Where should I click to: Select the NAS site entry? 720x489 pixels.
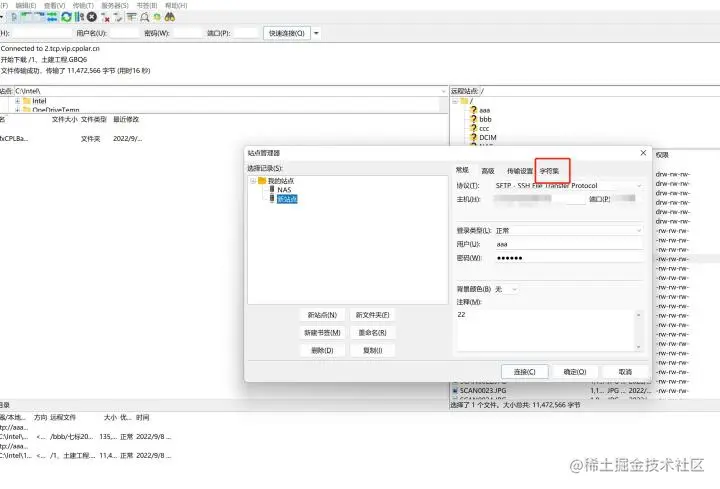click(284, 190)
